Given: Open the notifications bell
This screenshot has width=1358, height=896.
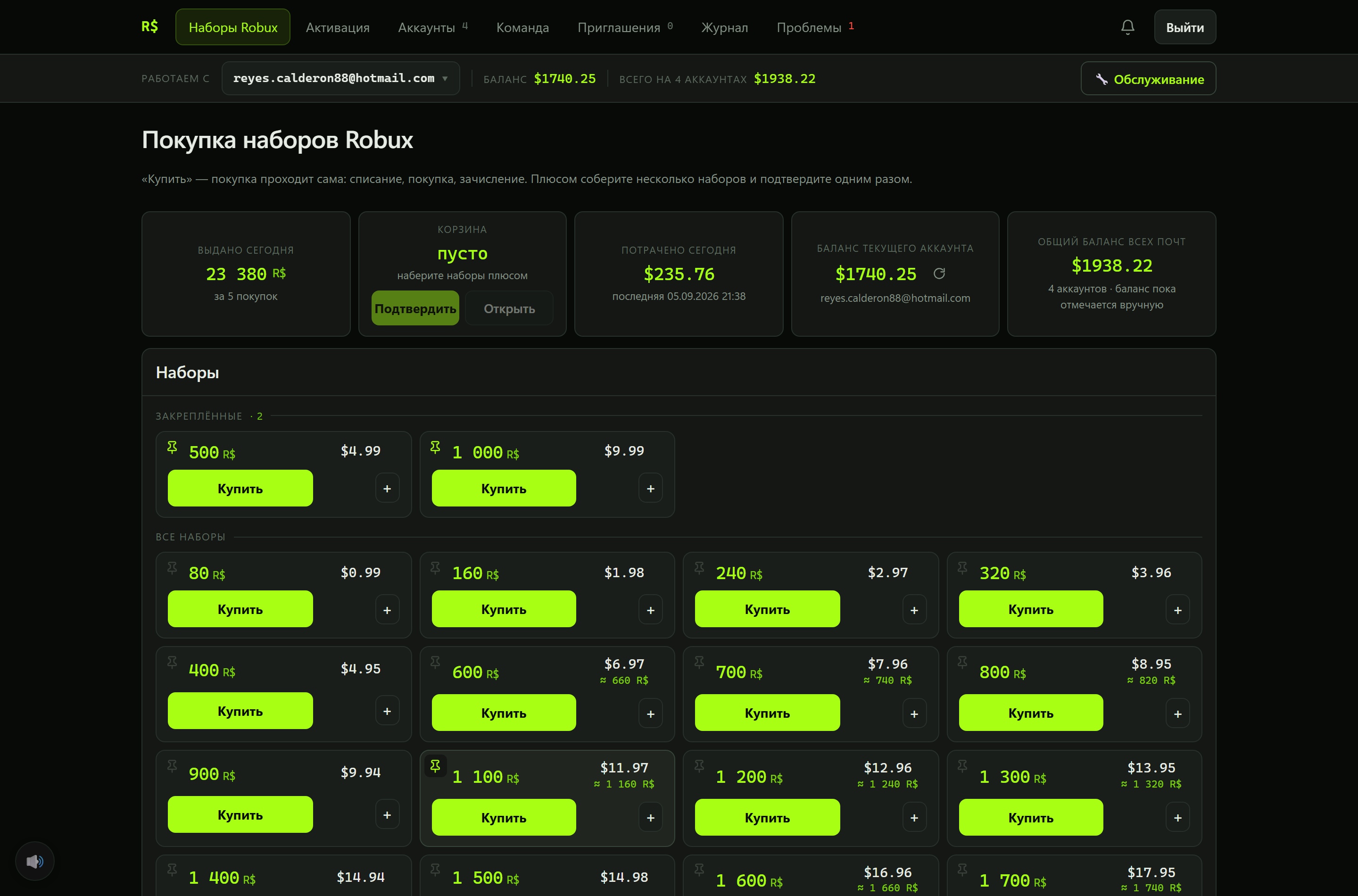Looking at the screenshot, I should [x=1127, y=27].
